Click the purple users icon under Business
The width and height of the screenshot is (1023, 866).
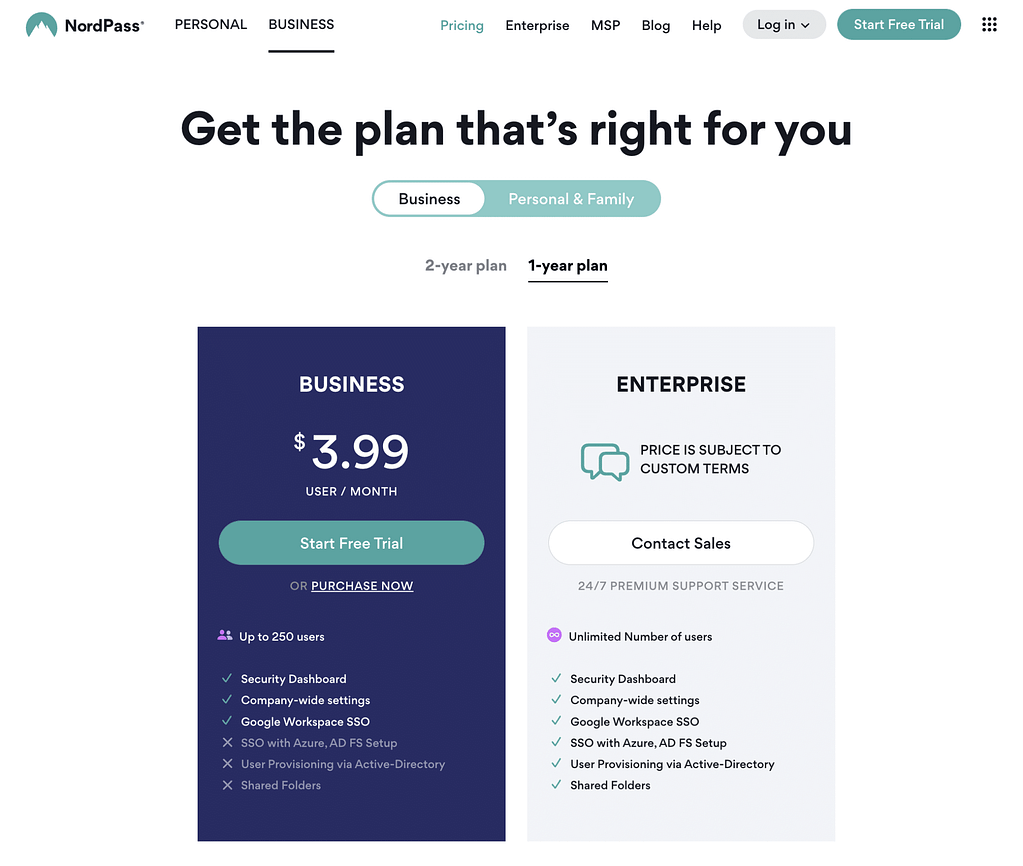point(224,636)
